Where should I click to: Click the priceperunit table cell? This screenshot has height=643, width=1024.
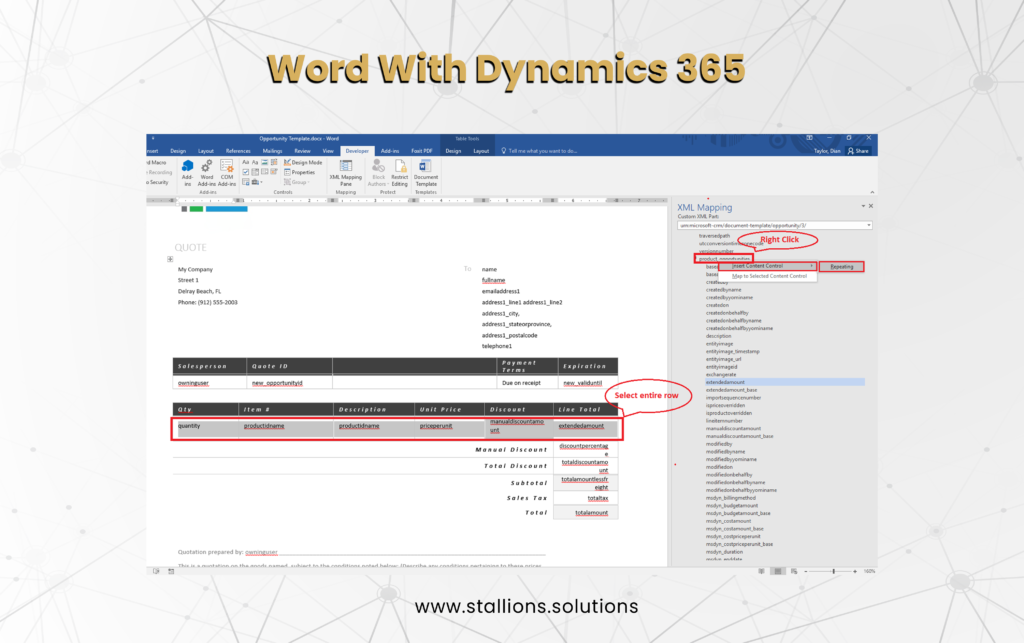[x=436, y=426]
